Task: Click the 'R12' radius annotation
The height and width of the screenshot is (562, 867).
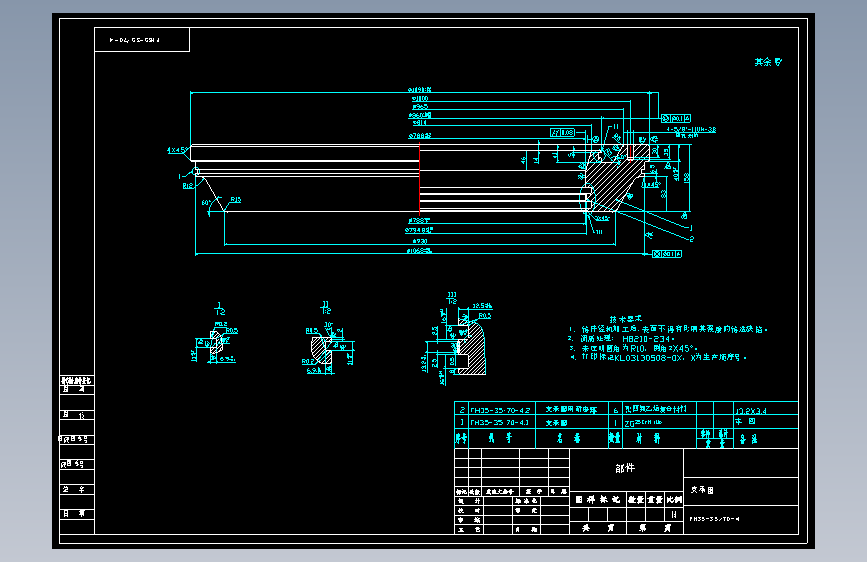Action: (188, 186)
